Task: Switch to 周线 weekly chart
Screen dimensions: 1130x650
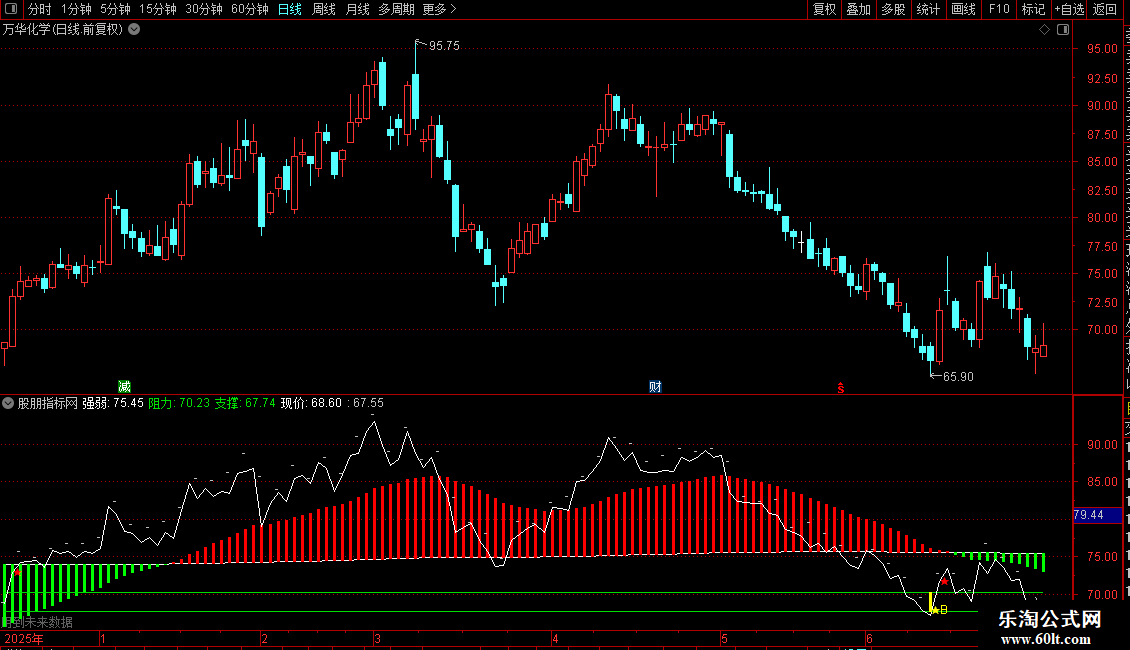Action: [324, 9]
